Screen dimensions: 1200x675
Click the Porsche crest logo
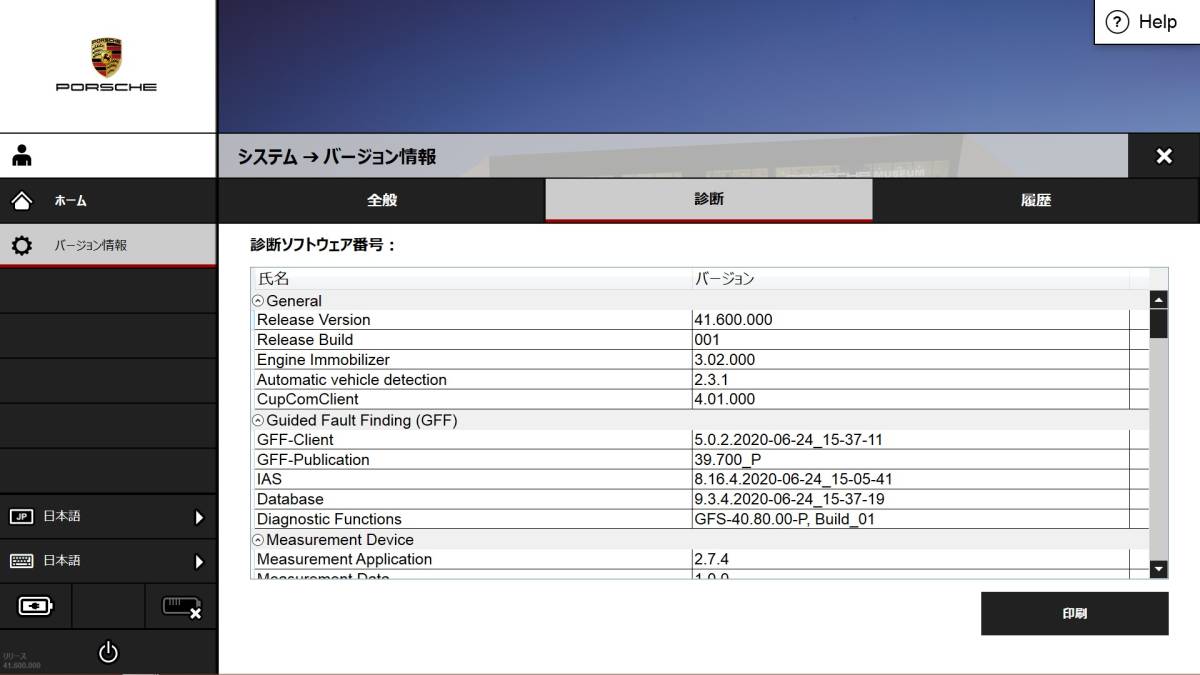tap(107, 56)
